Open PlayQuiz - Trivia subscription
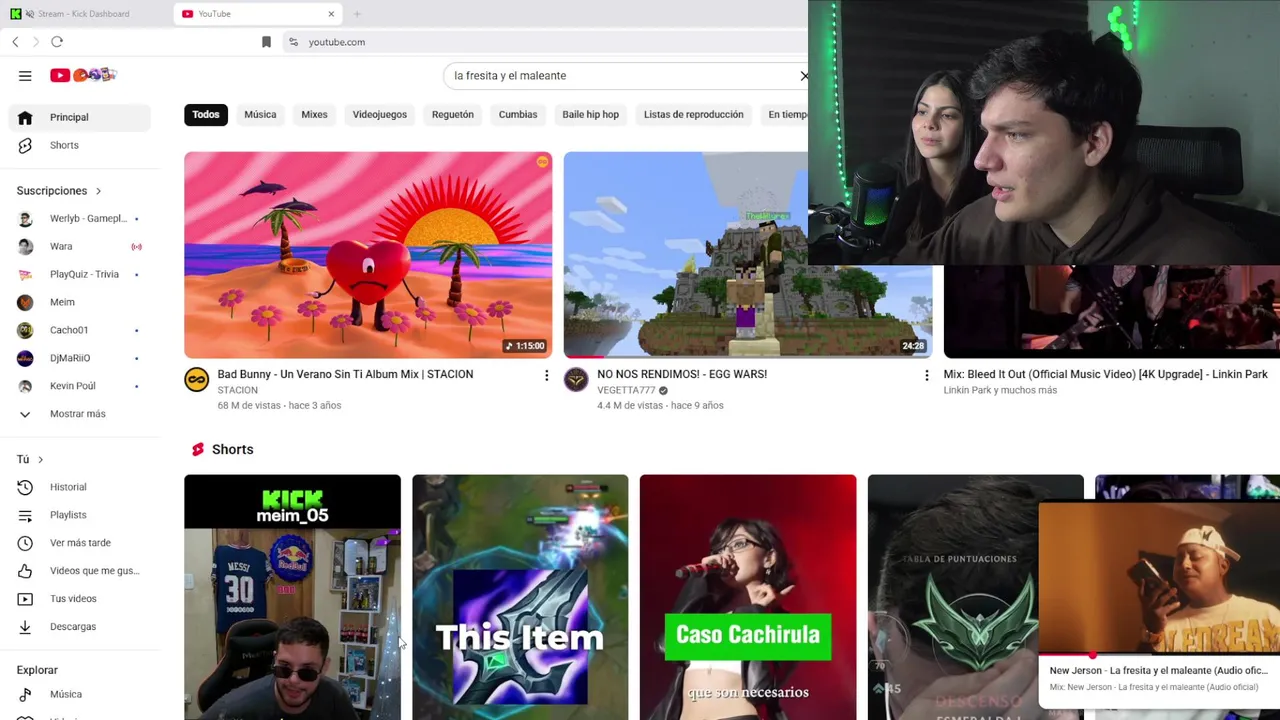Image resolution: width=1280 pixels, height=720 pixels. (x=80, y=274)
